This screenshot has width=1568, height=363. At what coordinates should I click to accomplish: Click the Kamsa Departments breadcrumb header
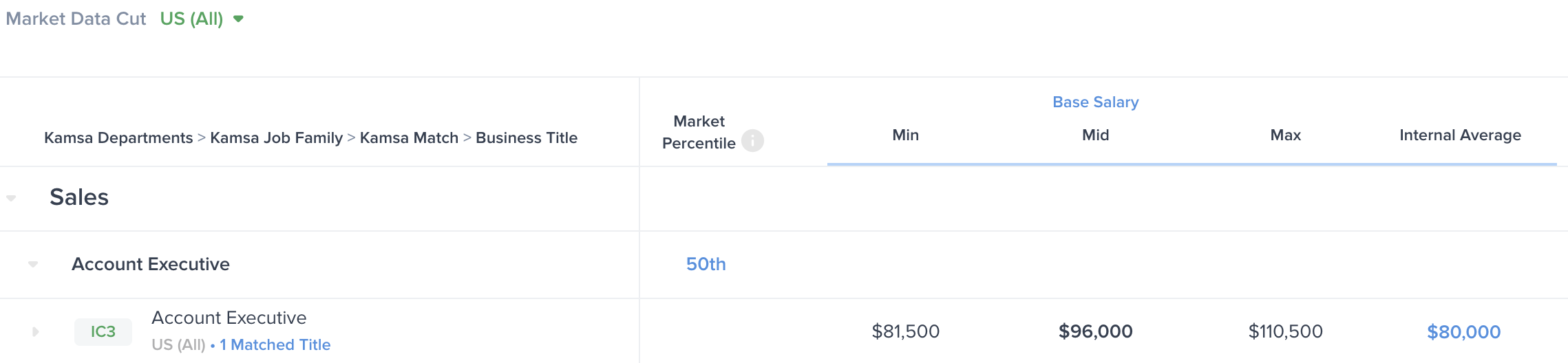[118, 138]
